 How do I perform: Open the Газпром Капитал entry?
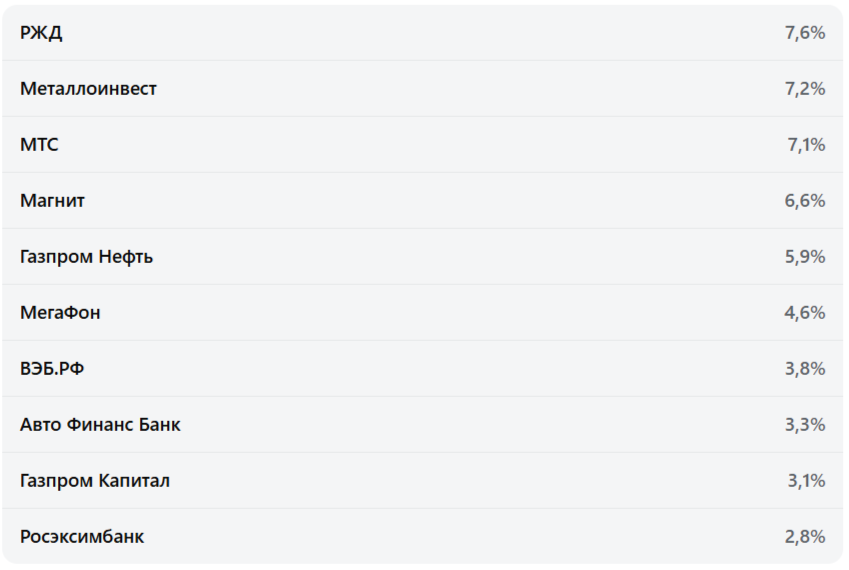pos(95,481)
